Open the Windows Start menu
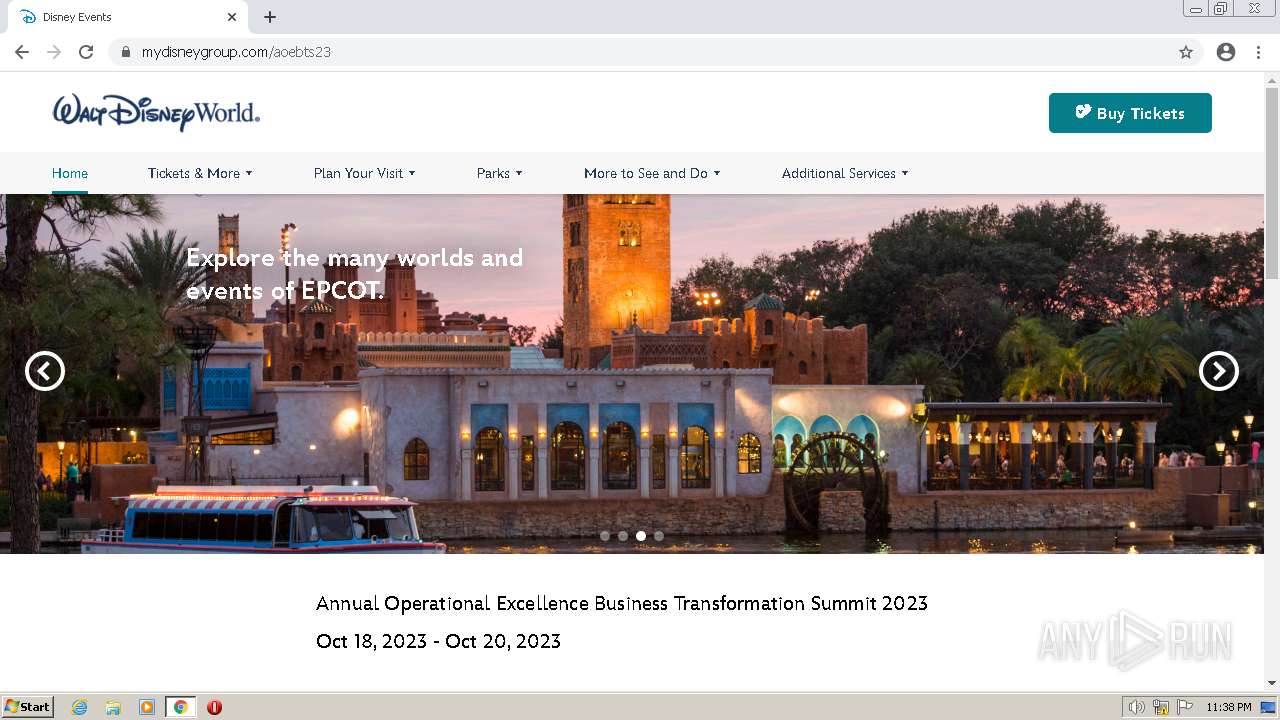 tap(28, 707)
